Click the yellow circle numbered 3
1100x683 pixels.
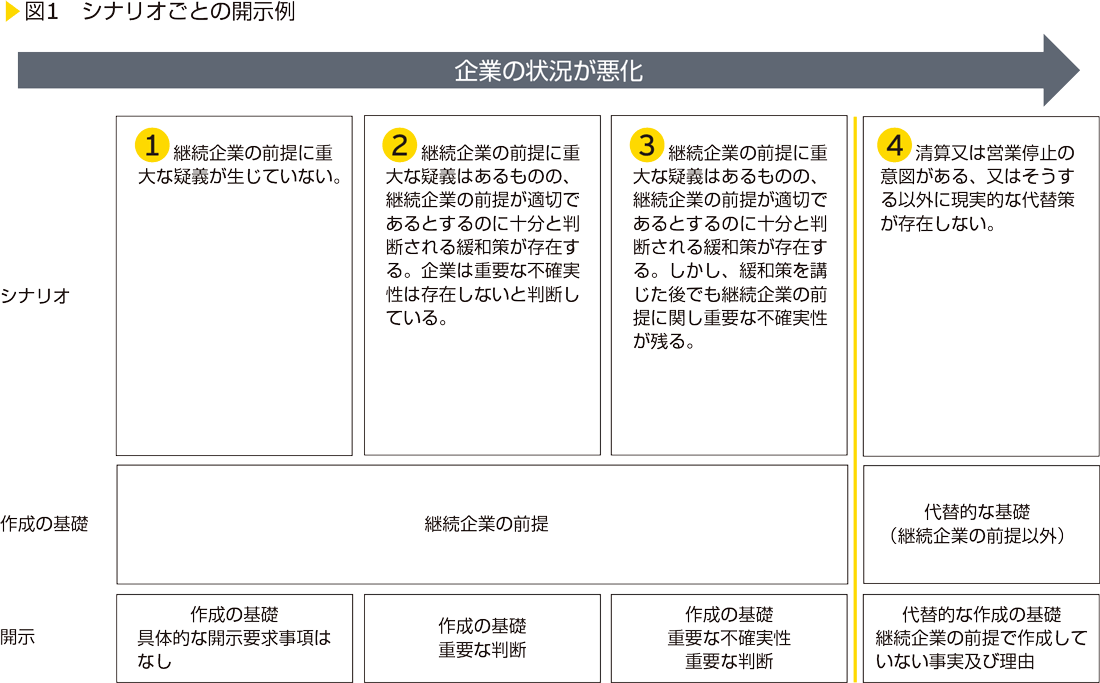647,145
